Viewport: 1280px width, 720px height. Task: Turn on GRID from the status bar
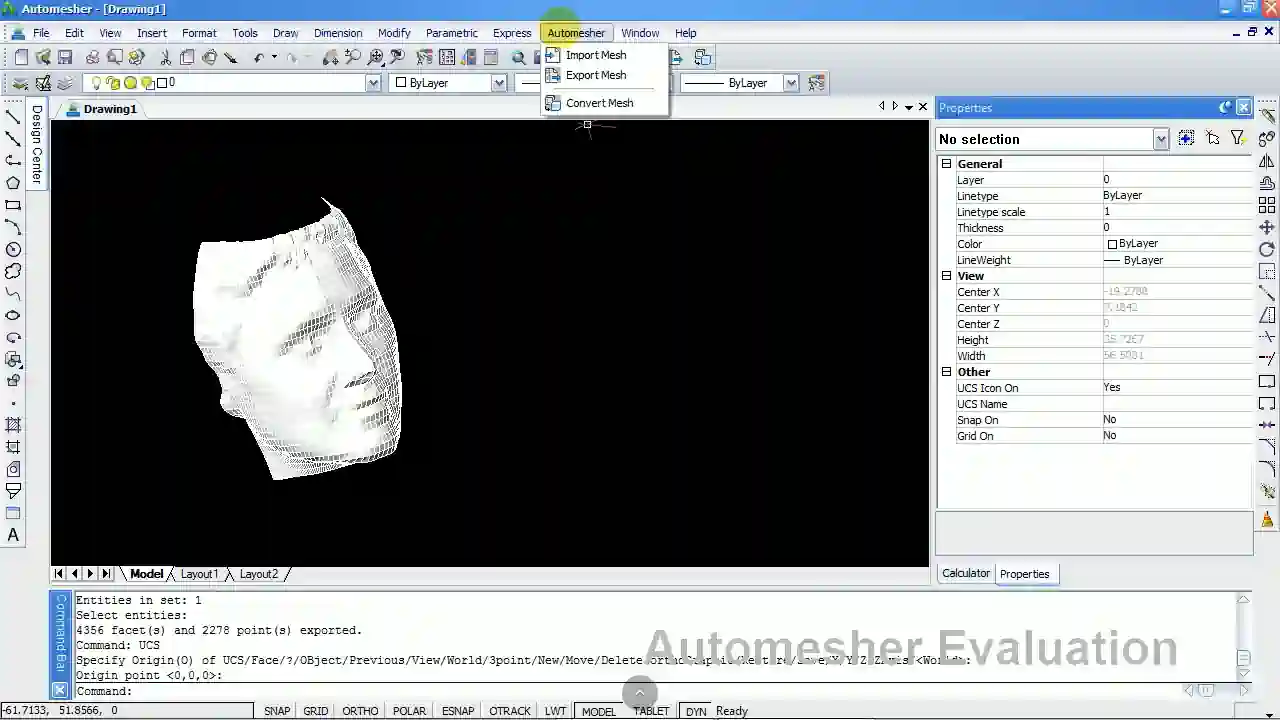[x=315, y=711]
